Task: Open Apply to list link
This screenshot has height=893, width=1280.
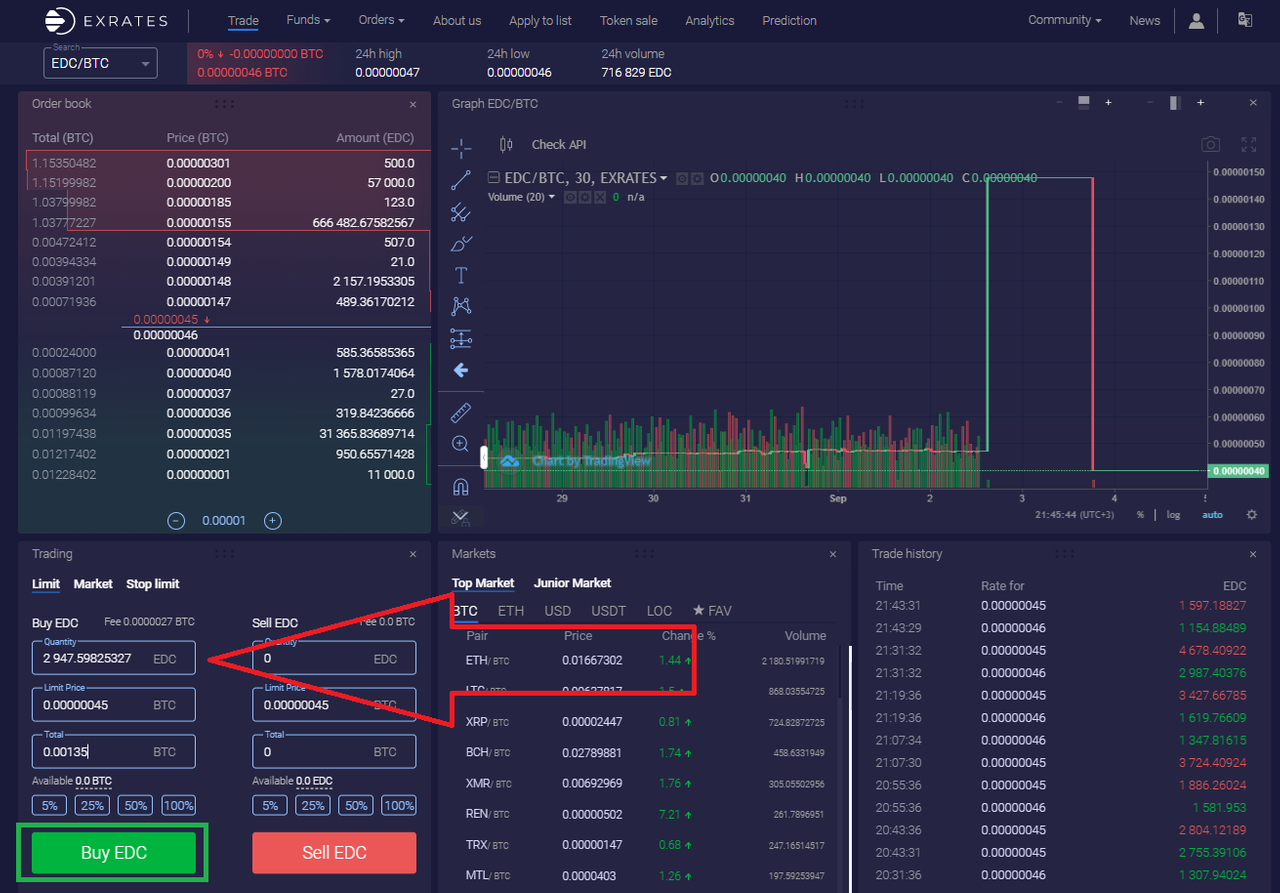Action: pyautogui.click(x=541, y=20)
